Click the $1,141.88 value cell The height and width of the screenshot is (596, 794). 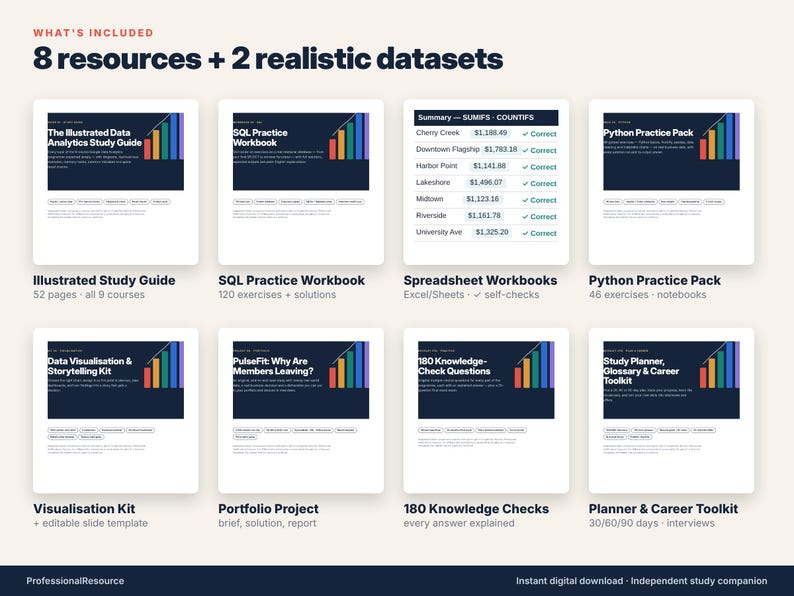[x=489, y=166]
